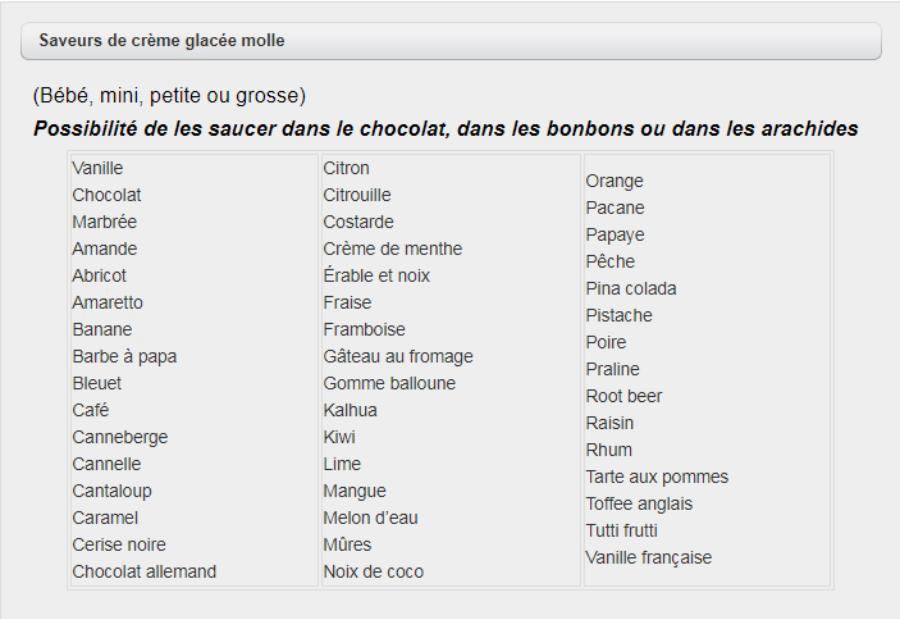Viewport: 900px width, 619px height.
Task: Click the 'Noix de coco' entry
Action: pos(373,572)
